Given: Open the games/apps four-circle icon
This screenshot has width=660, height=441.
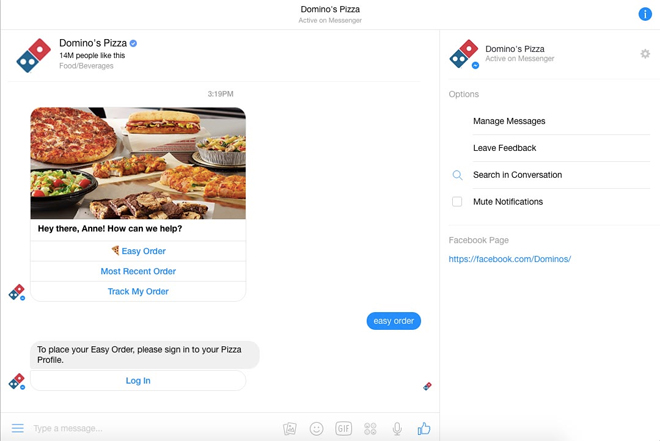Looking at the screenshot, I should pyautogui.click(x=370, y=429).
